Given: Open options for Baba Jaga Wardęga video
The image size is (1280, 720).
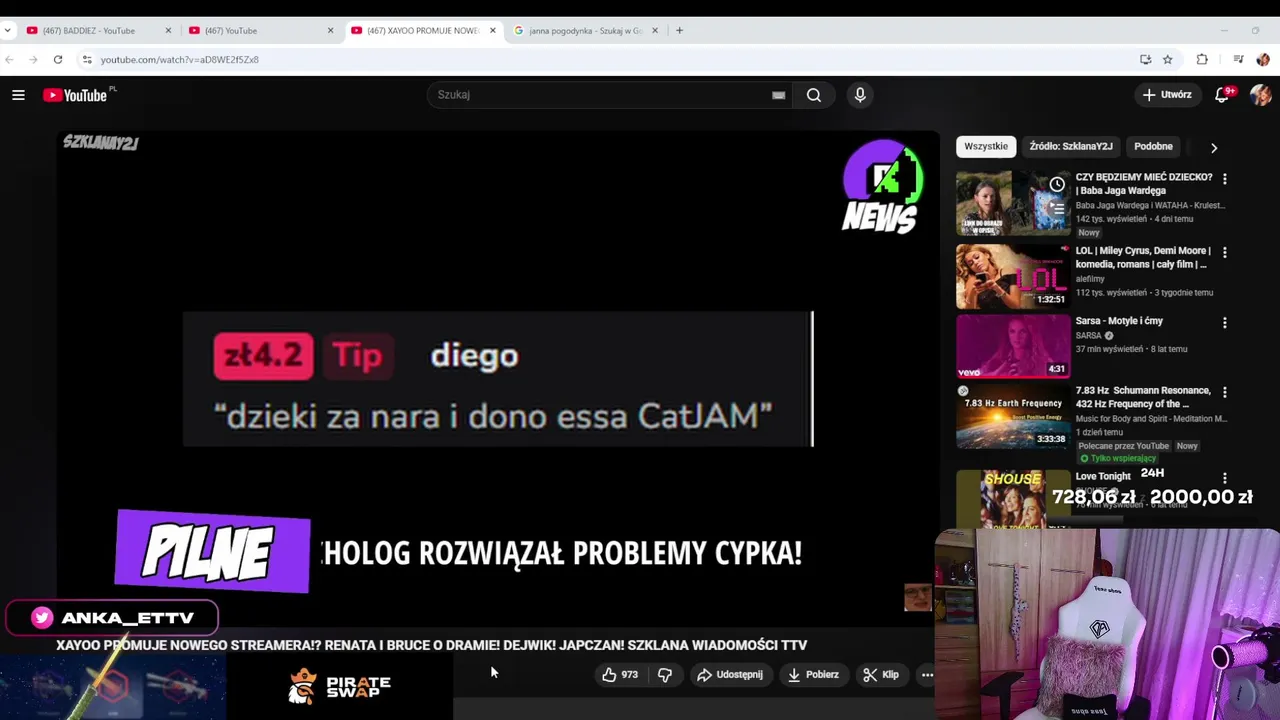Looking at the screenshot, I should (1225, 179).
